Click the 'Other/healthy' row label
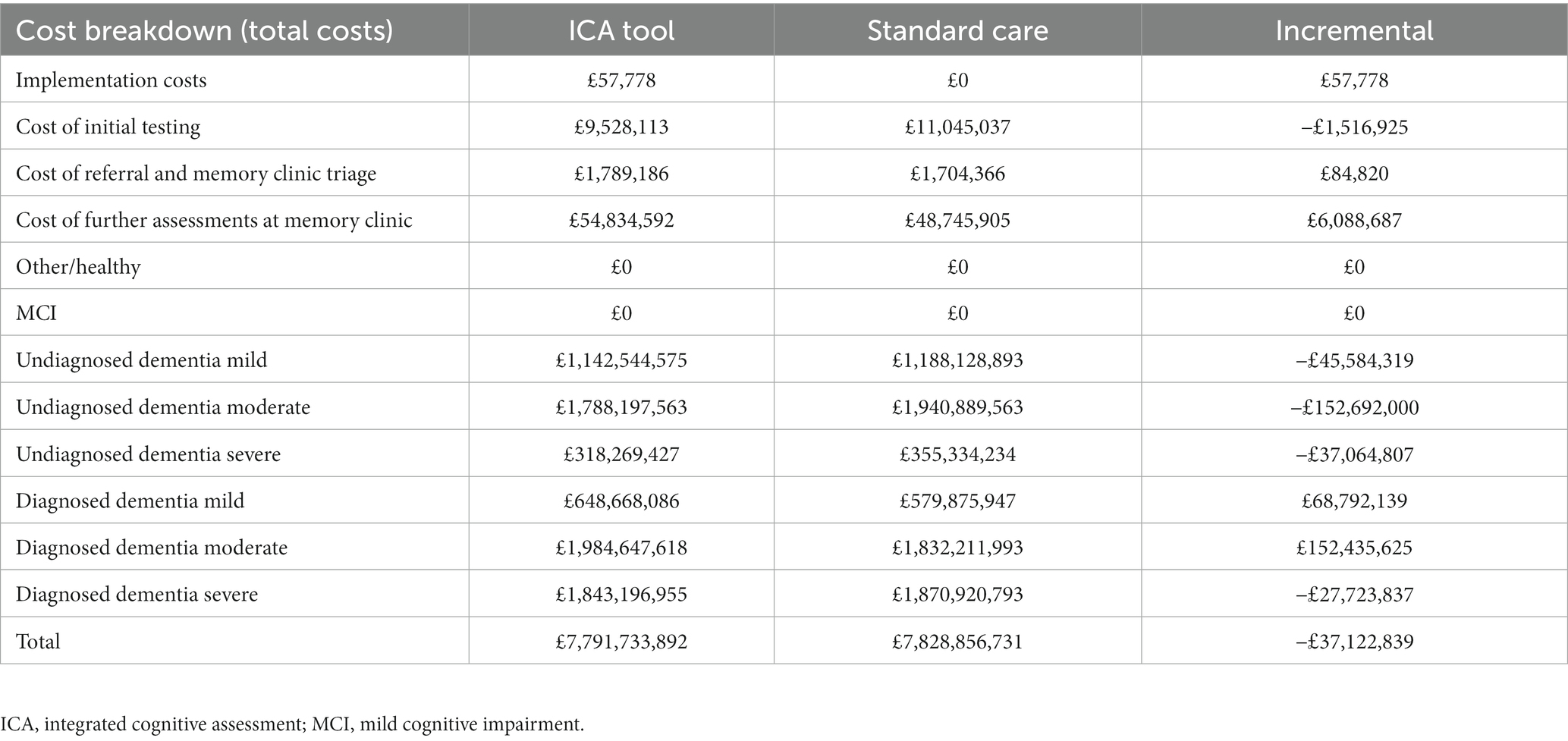1568x741 pixels. 78,267
